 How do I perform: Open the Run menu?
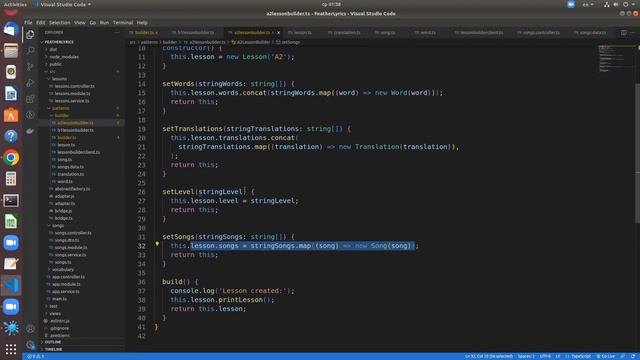pos(104,22)
